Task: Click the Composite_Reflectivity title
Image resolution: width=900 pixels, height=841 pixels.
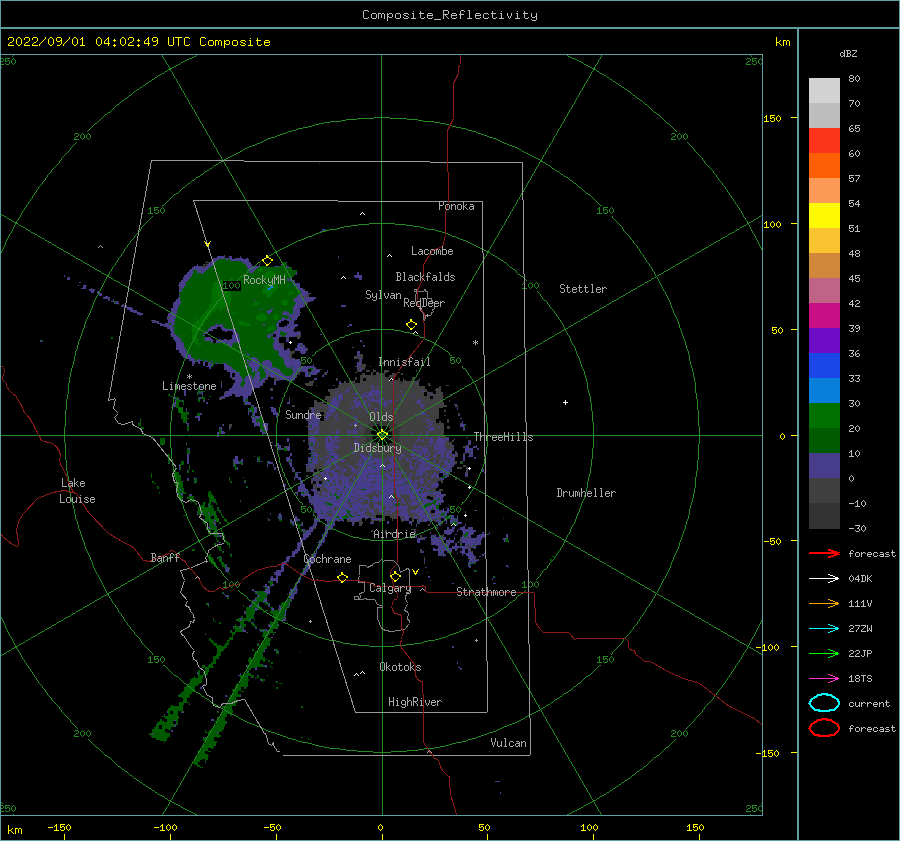Action: [450, 15]
